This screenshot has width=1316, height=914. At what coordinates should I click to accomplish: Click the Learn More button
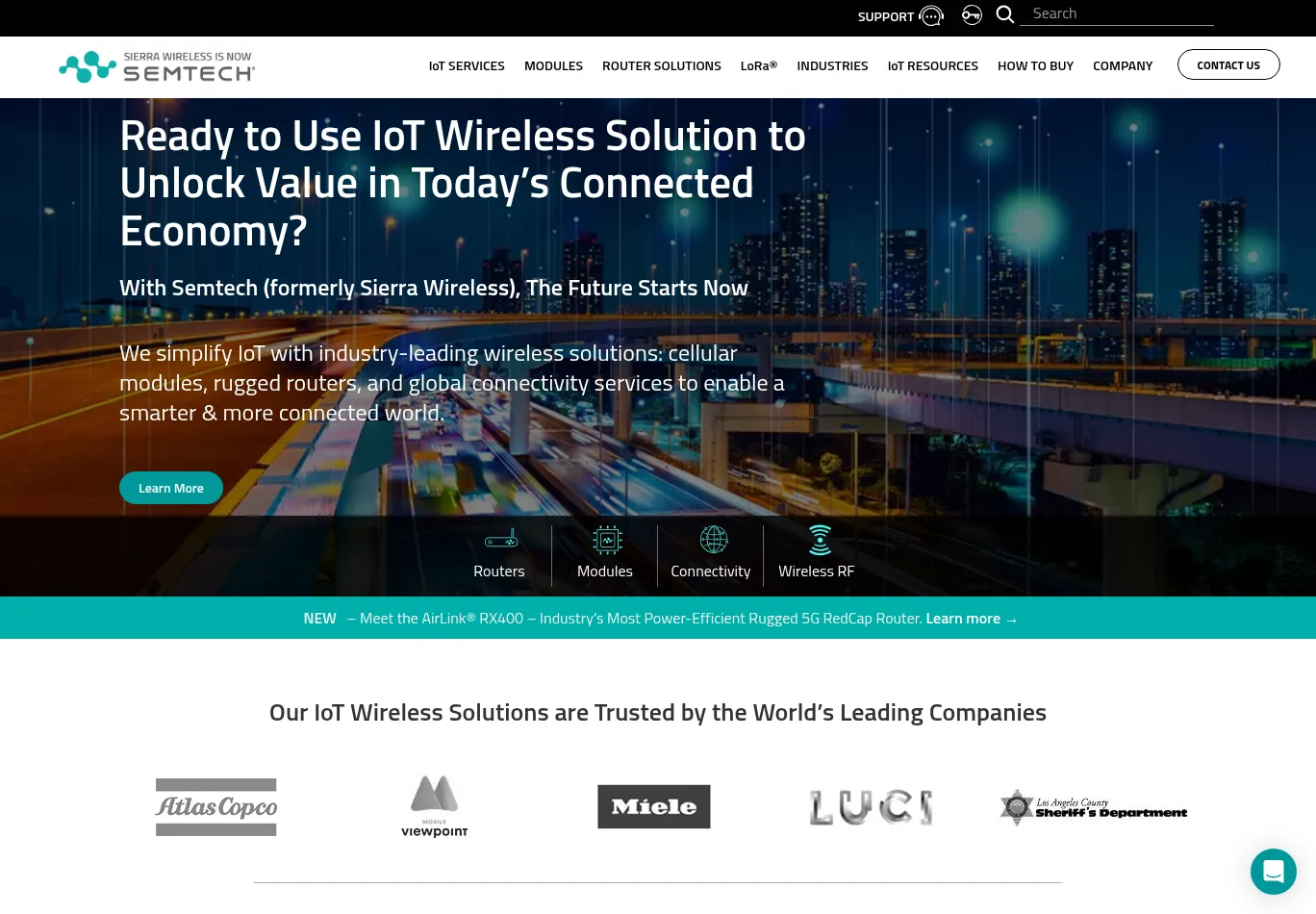170,488
